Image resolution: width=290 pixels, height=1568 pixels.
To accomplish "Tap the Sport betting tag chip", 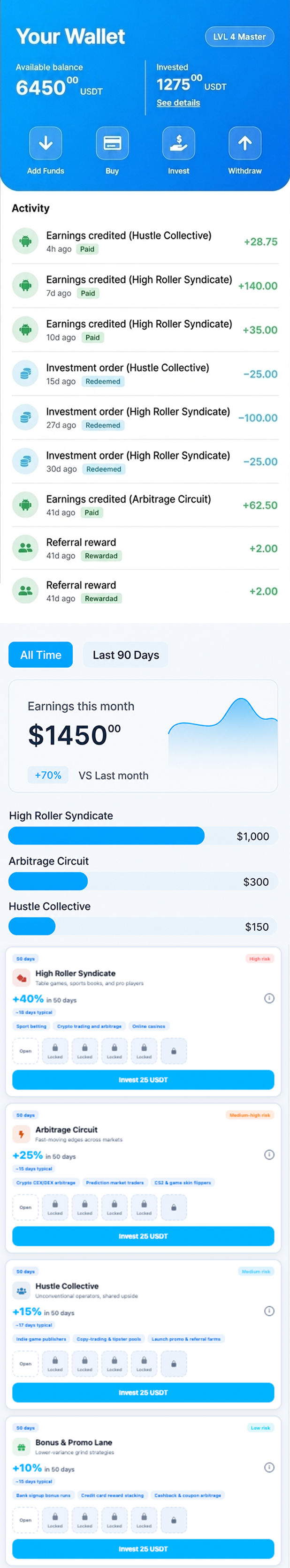I will click(x=31, y=1026).
